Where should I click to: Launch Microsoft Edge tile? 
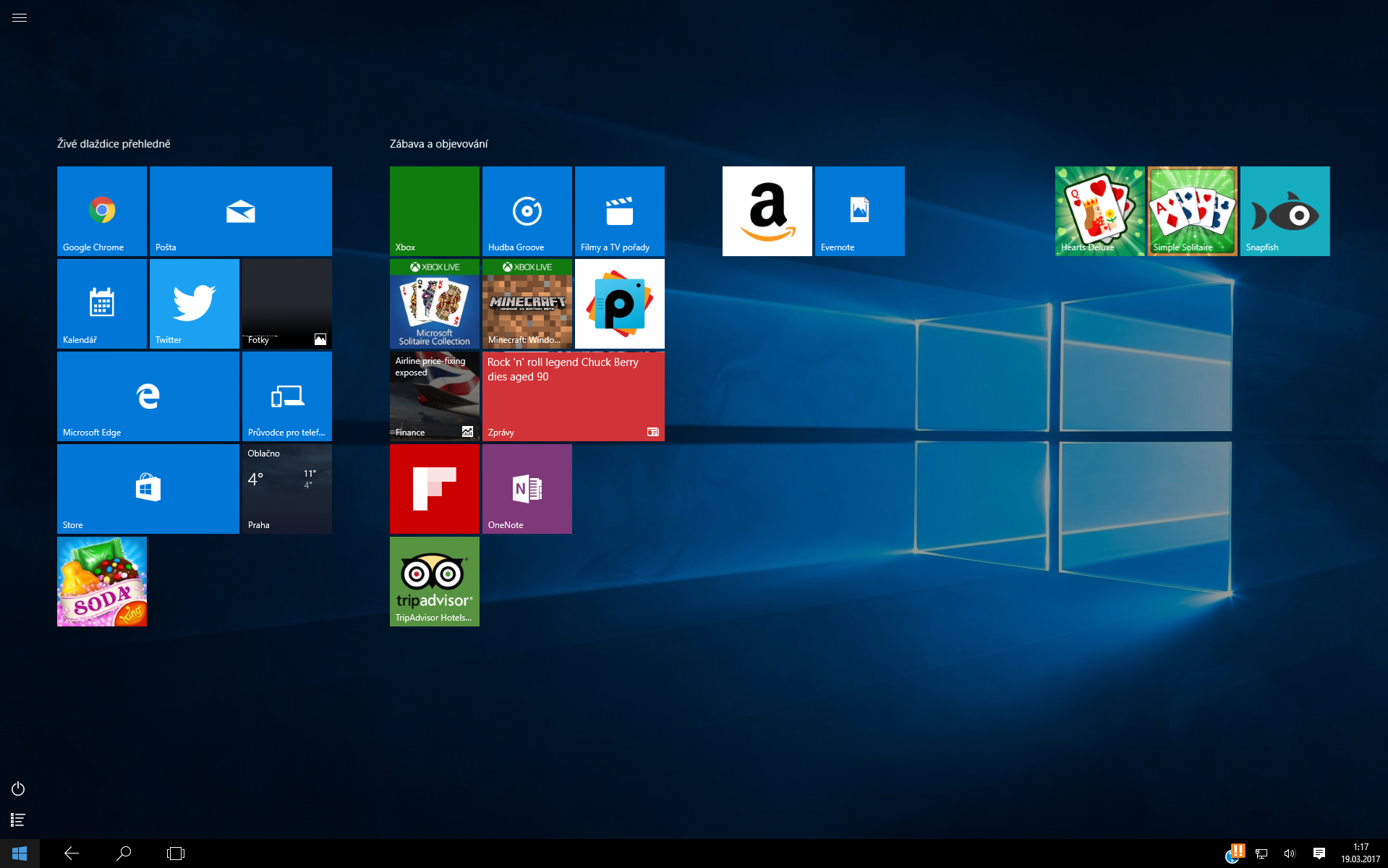pyautogui.click(x=148, y=396)
